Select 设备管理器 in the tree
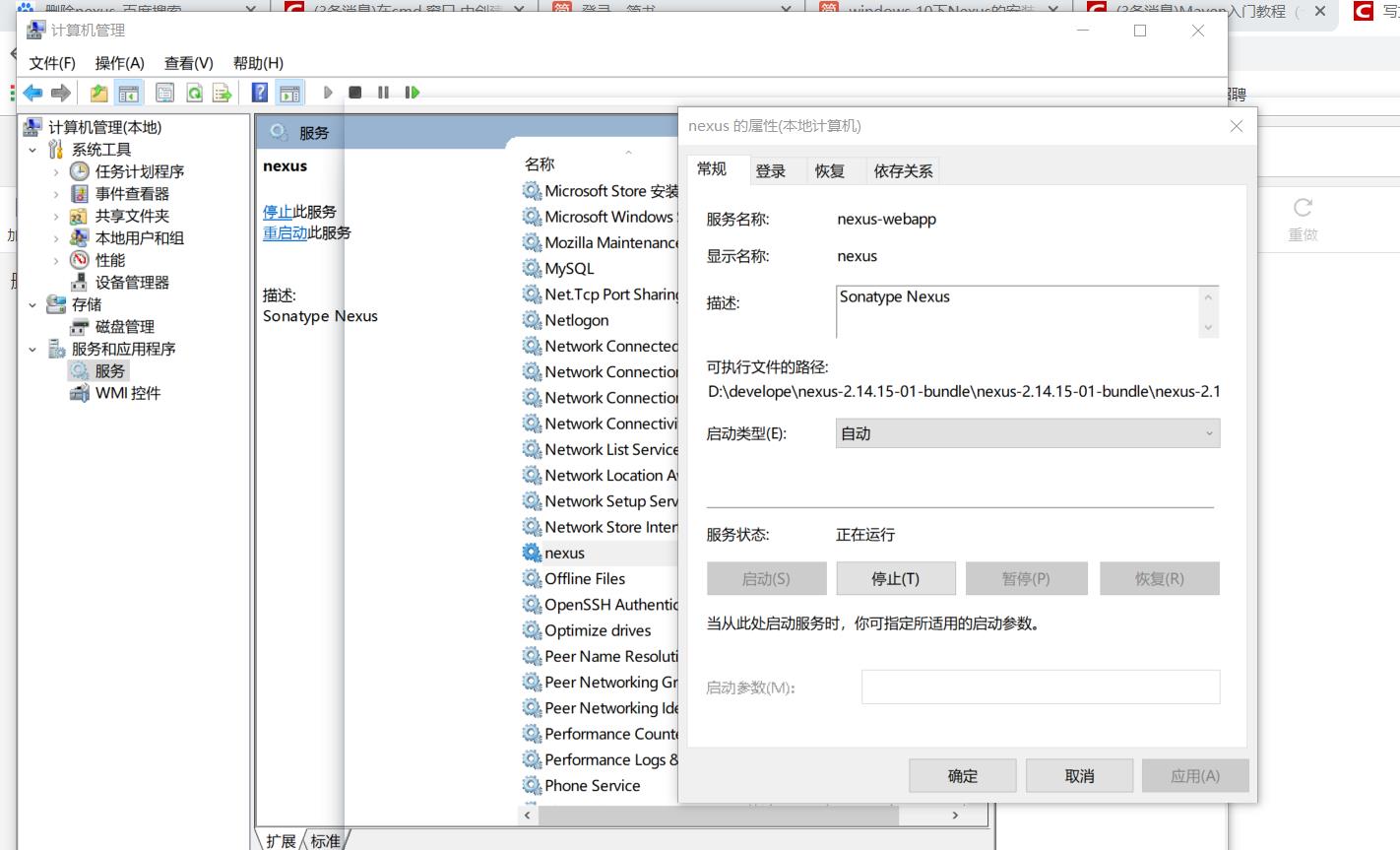Image resolution: width=1400 pixels, height=850 pixels. tap(132, 283)
